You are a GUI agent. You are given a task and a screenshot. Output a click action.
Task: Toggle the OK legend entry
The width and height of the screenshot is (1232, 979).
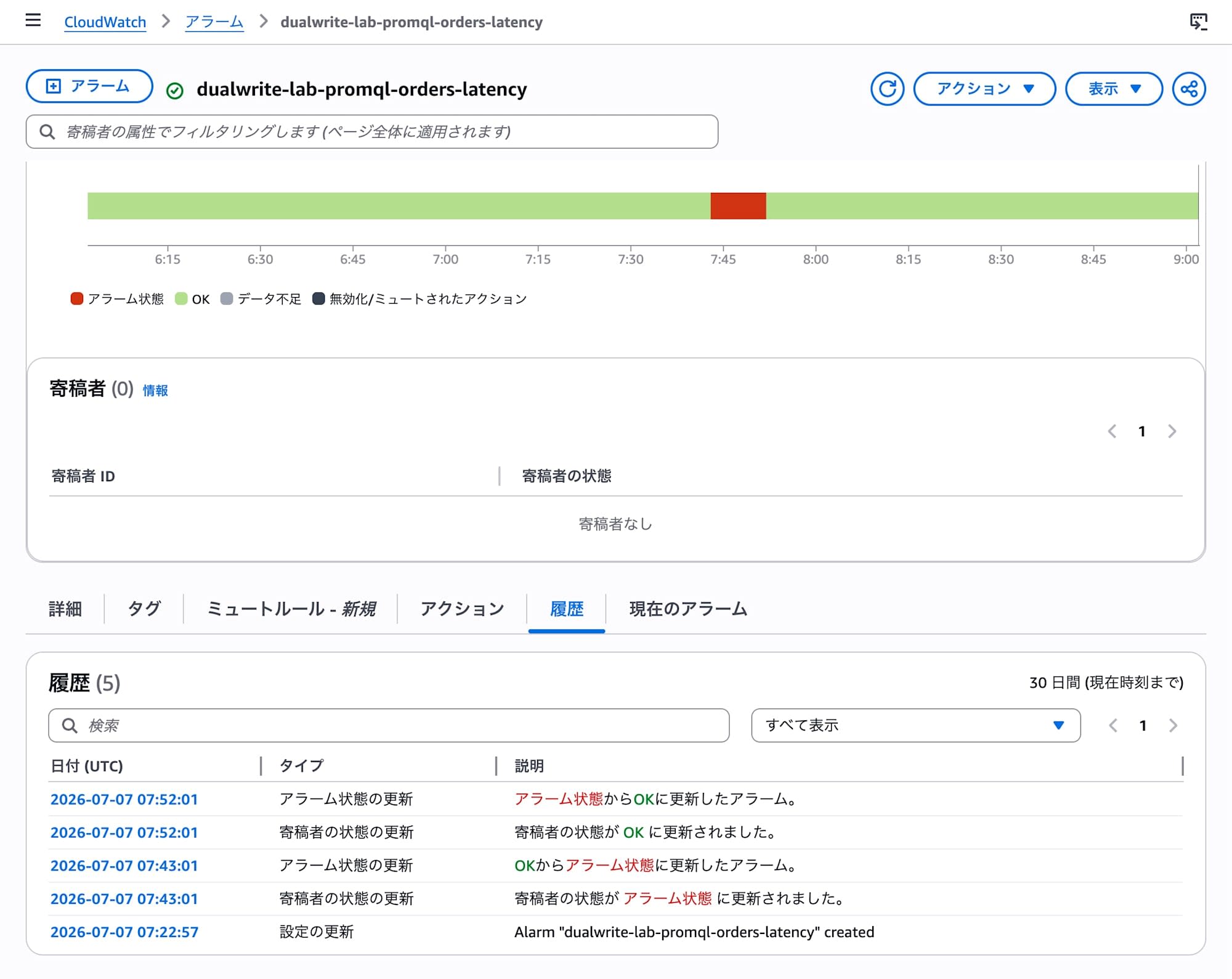(192, 299)
